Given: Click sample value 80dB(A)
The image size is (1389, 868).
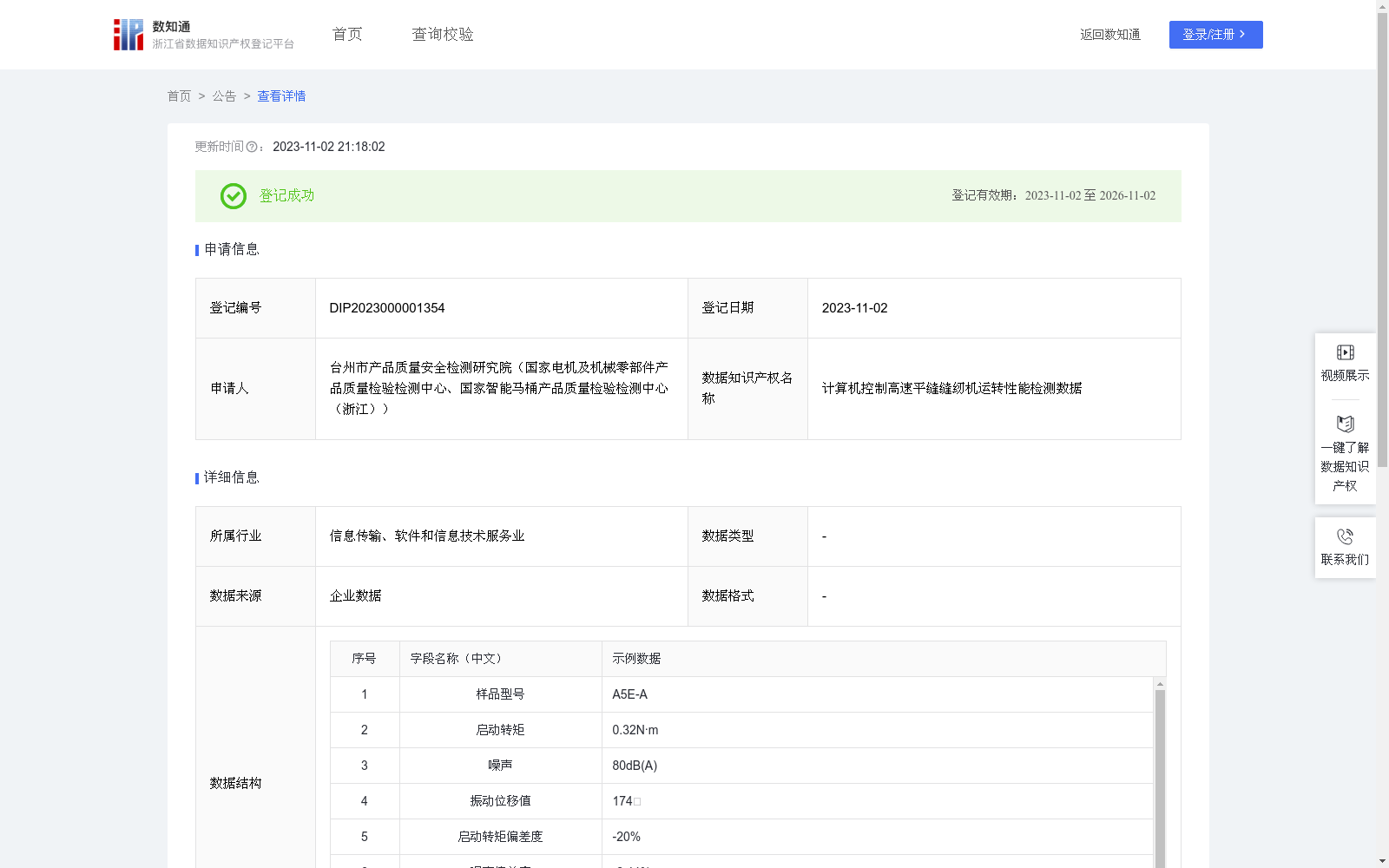Looking at the screenshot, I should [x=635, y=766].
